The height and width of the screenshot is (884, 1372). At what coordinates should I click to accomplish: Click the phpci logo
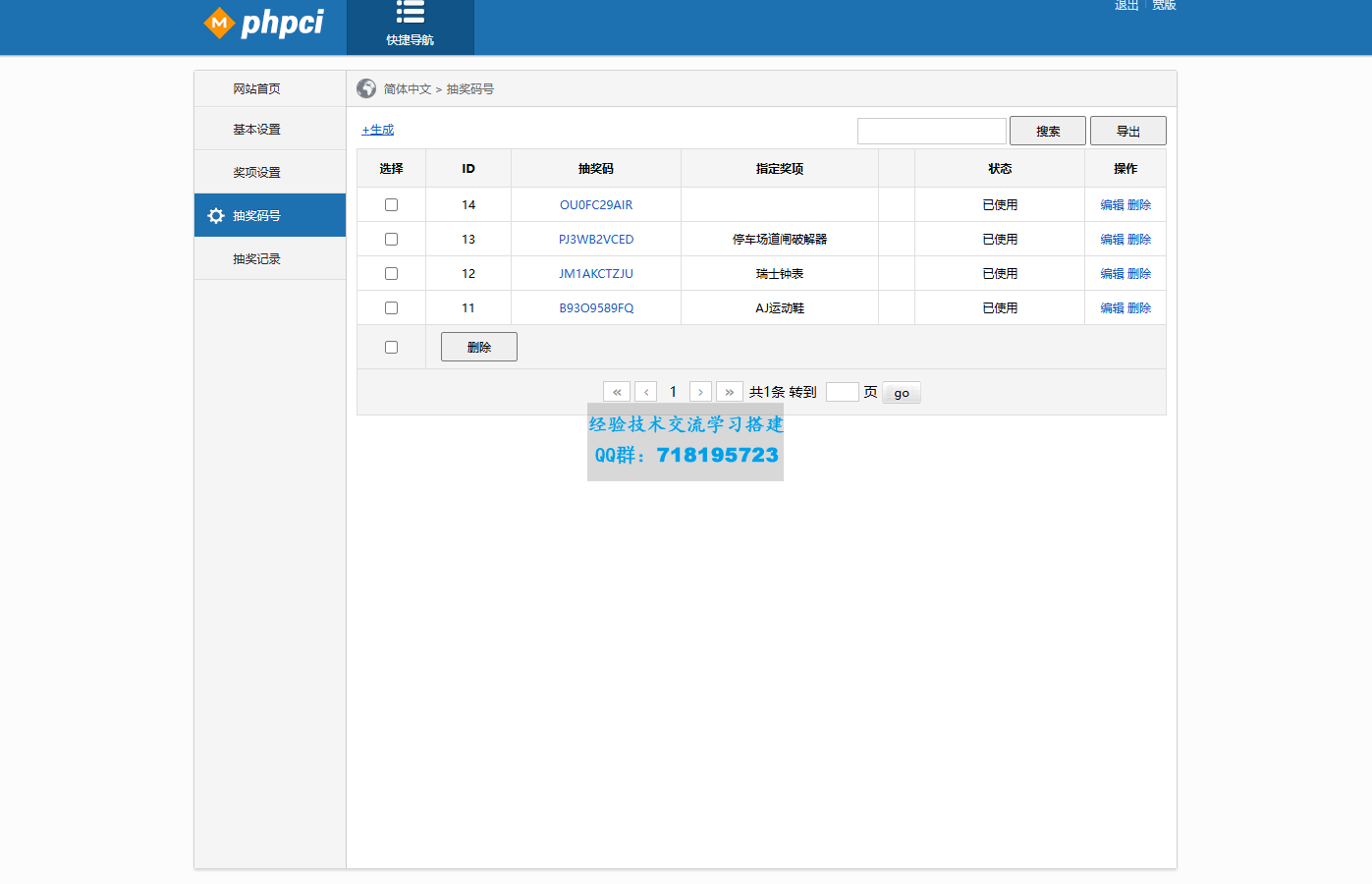tap(266, 24)
